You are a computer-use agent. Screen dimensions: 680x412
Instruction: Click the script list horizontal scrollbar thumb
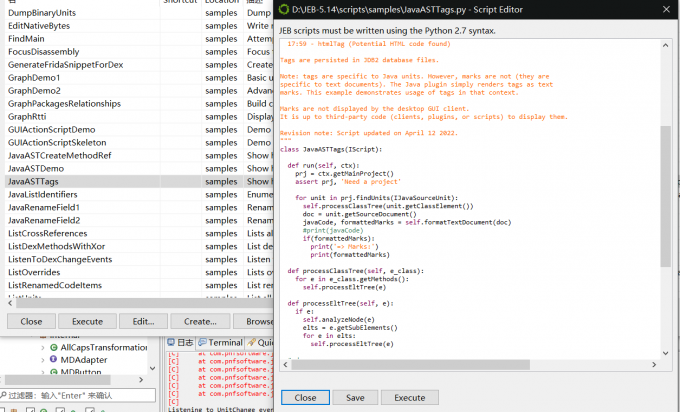pos(144,303)
